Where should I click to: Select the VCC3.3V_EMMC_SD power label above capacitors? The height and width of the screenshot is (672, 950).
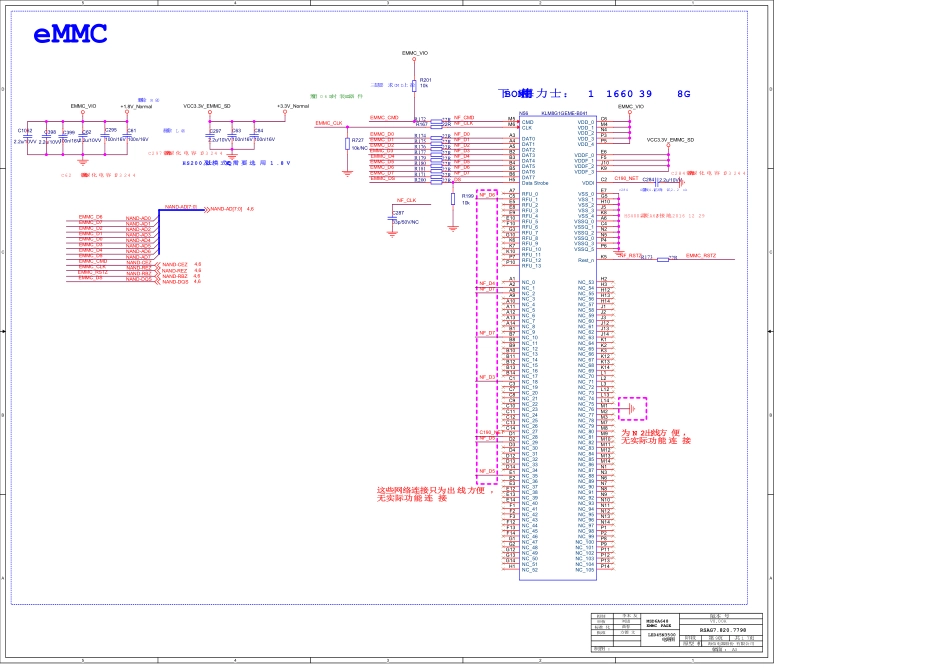(x=207, y=106)
